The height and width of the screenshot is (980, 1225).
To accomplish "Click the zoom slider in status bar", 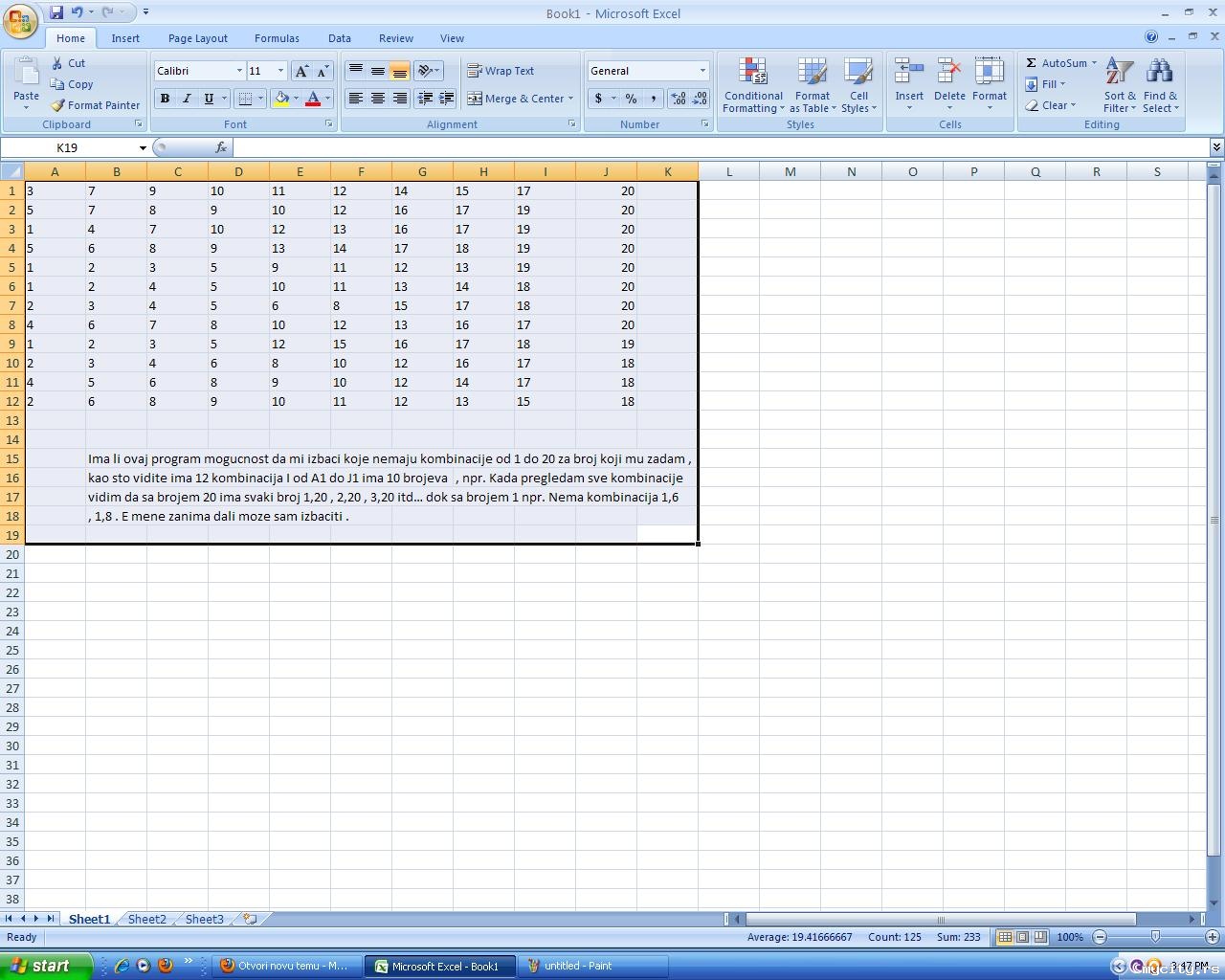I will coord(1155,937).
